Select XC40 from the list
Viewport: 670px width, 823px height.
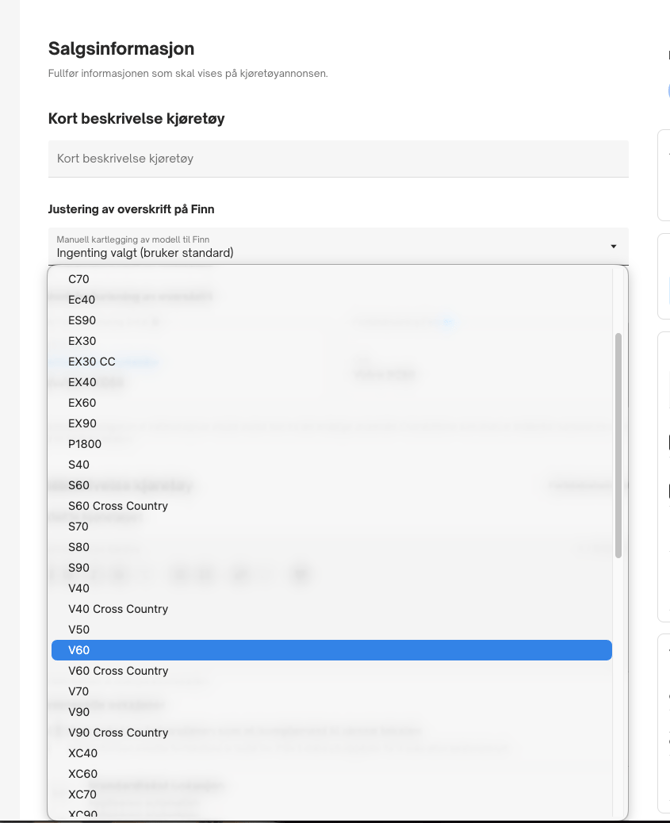pos(83,753)
